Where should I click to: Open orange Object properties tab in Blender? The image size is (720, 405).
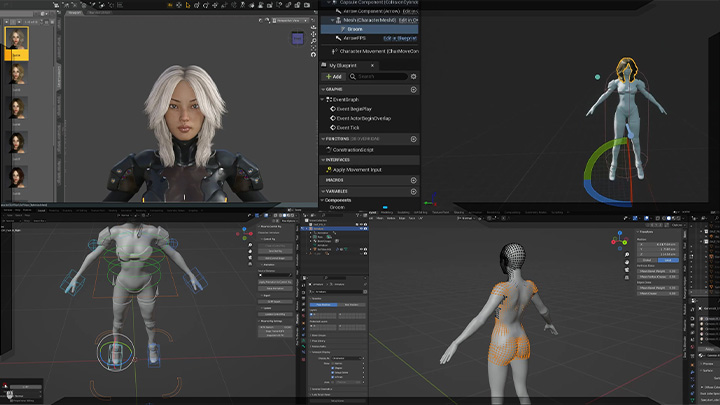tap(303, 323)
